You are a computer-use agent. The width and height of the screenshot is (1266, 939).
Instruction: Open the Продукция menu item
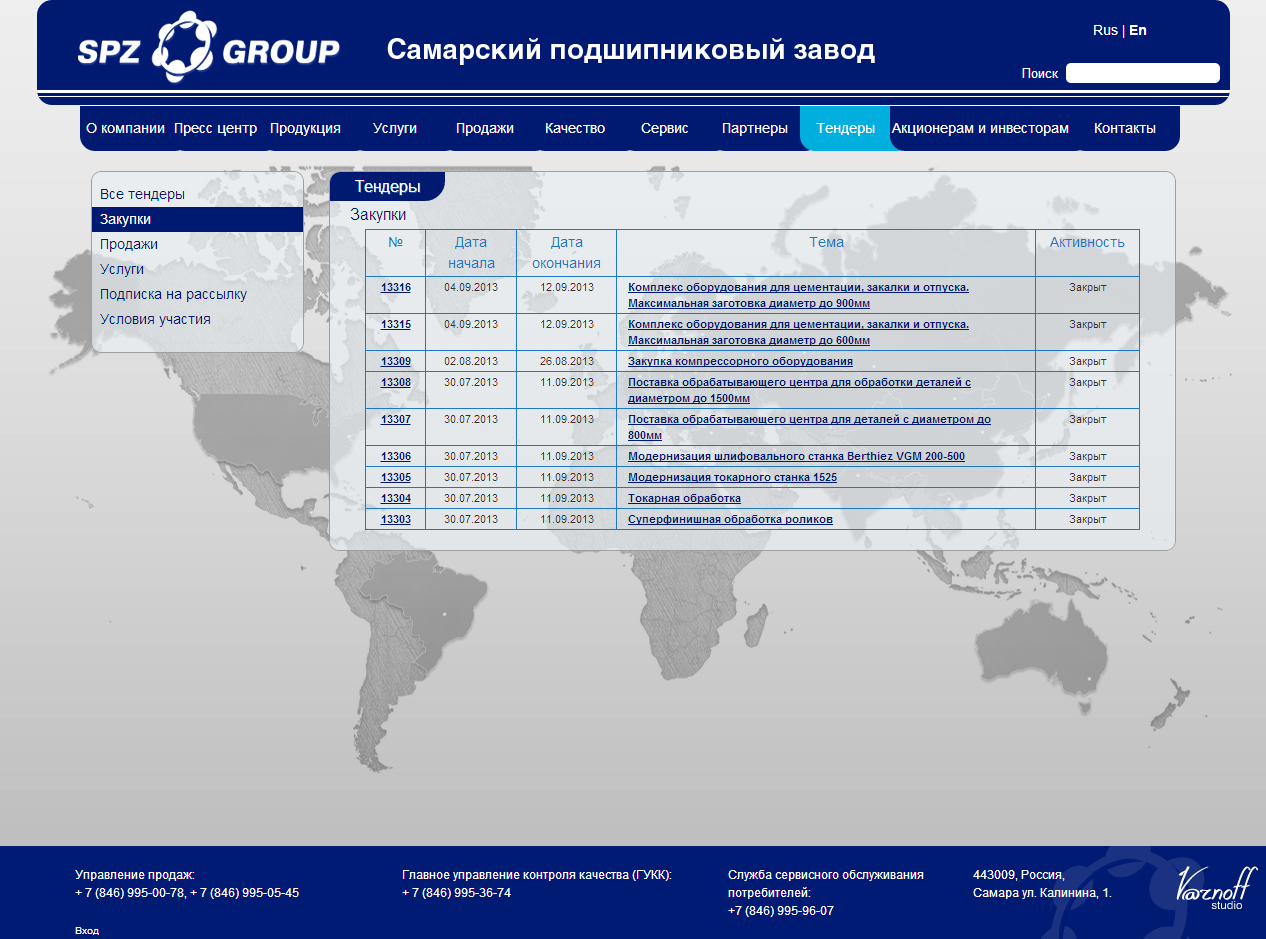(305, 128)
